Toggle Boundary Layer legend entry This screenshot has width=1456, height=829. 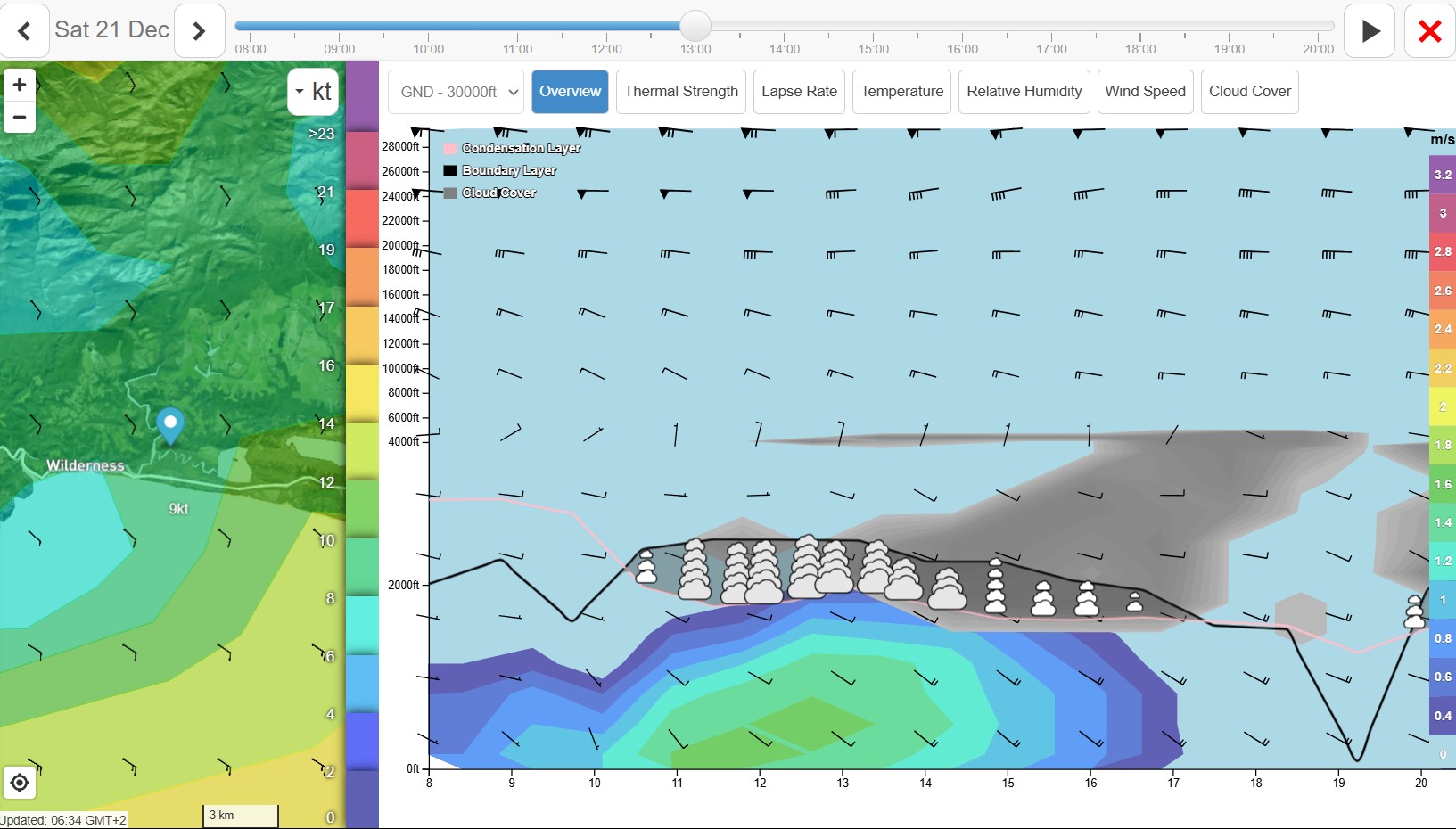coord(500,170)
